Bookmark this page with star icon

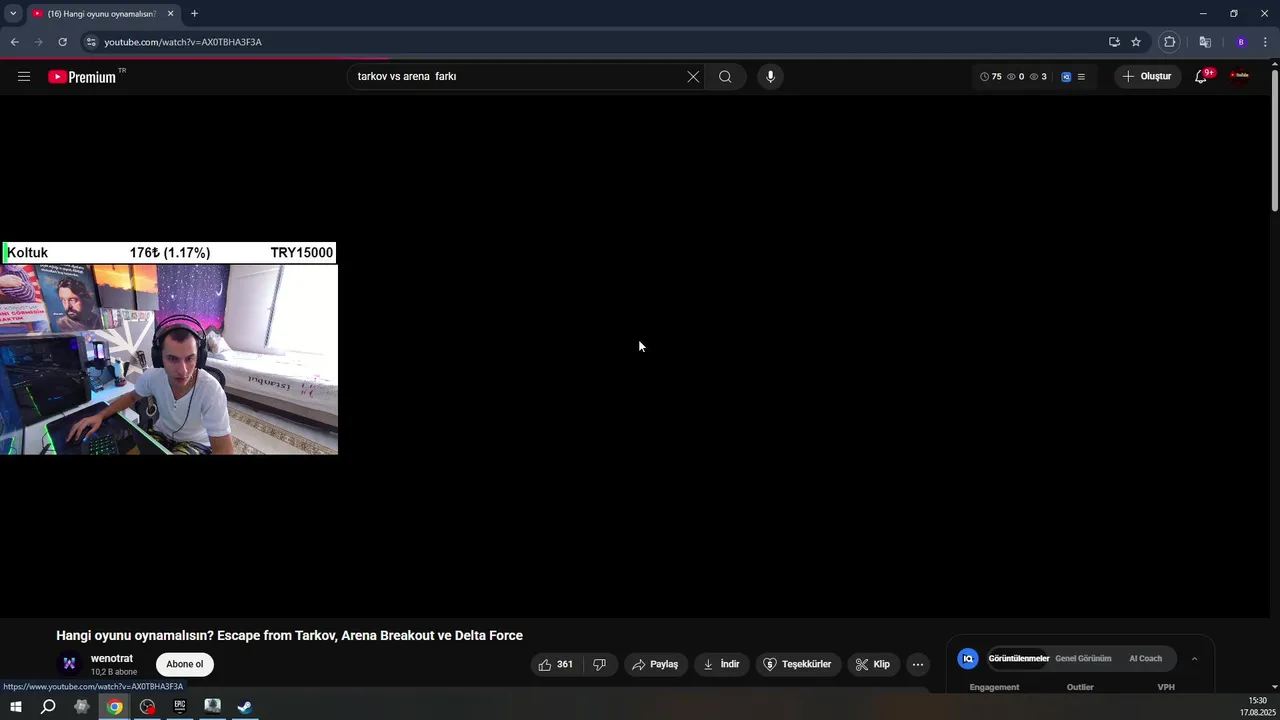click(x=1136, y=42)
